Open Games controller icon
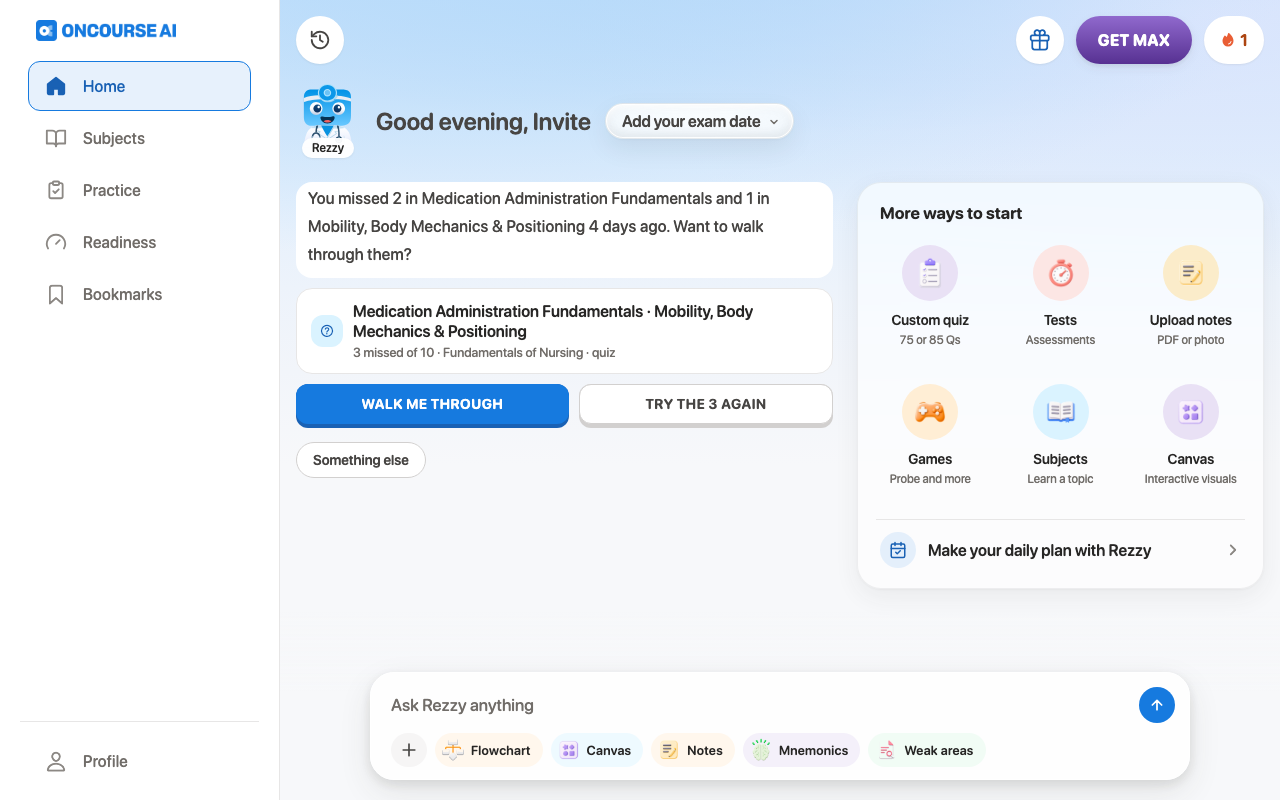Viewport: 1280px width, 800px height. 930,412
